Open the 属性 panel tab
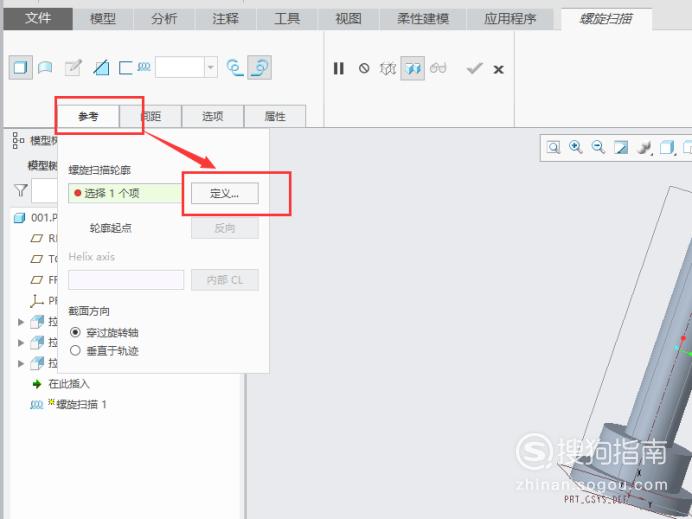This screenshot has width=692, height=519. 275,117
